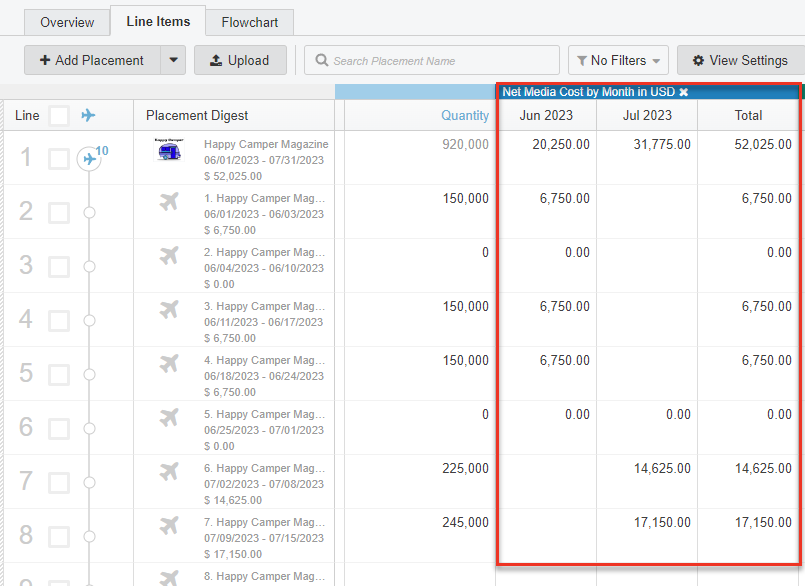Click the Upload button
This screenshot has width=805, height=586.
[x=240, y=60]
